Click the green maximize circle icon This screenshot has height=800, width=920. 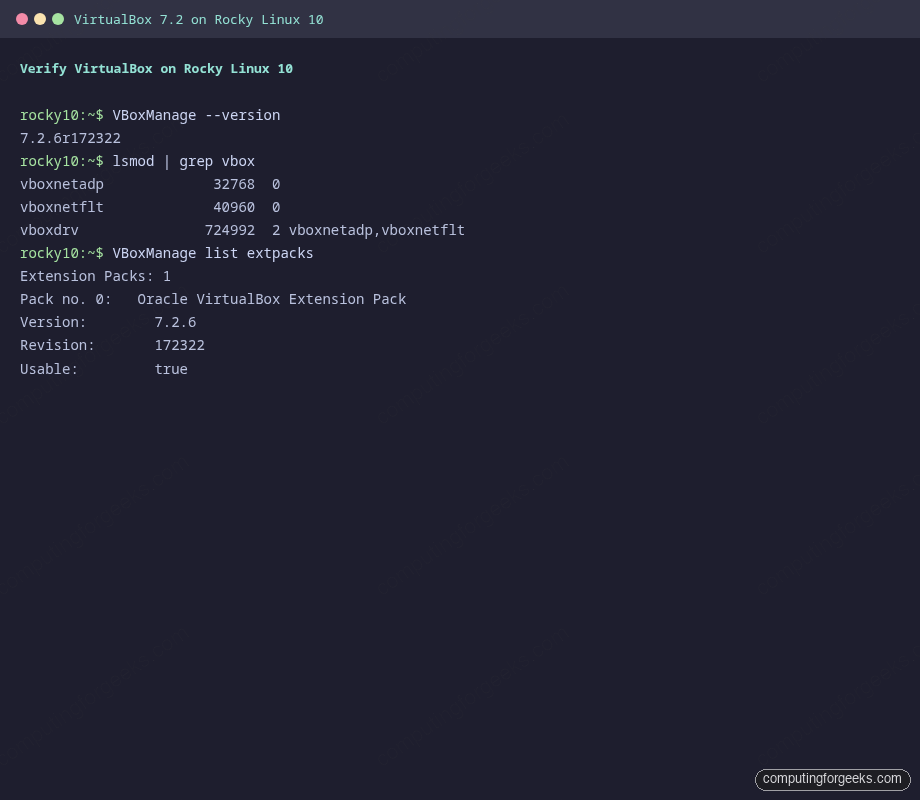58,19
